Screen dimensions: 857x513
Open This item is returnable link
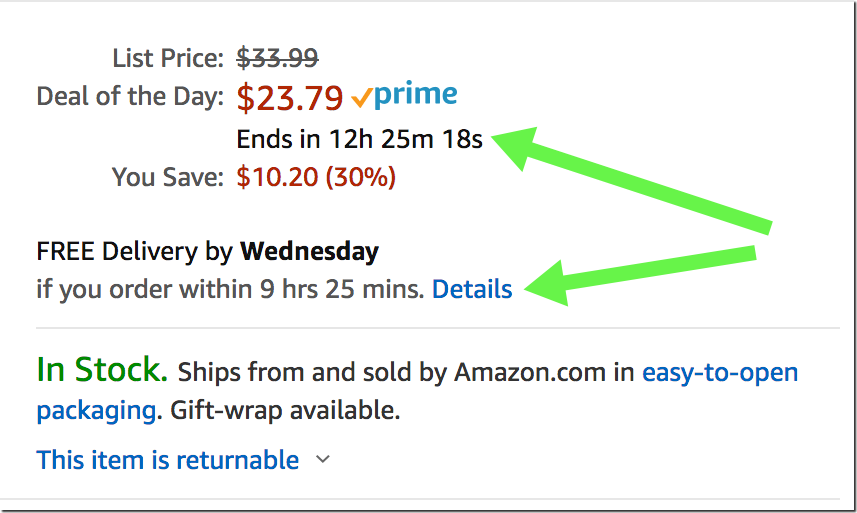168,459
